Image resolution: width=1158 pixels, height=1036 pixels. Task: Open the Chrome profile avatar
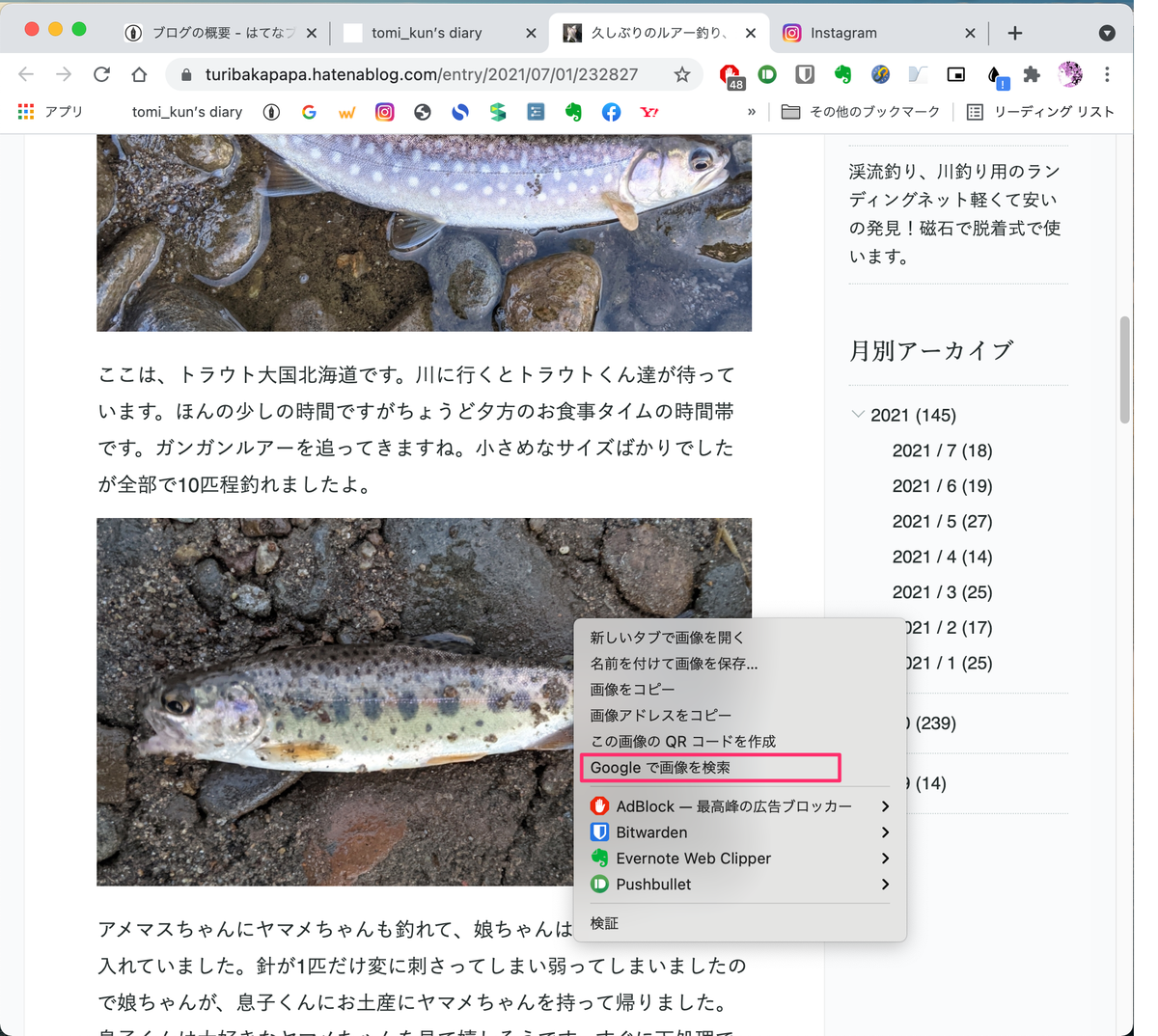pos(1070,74)
